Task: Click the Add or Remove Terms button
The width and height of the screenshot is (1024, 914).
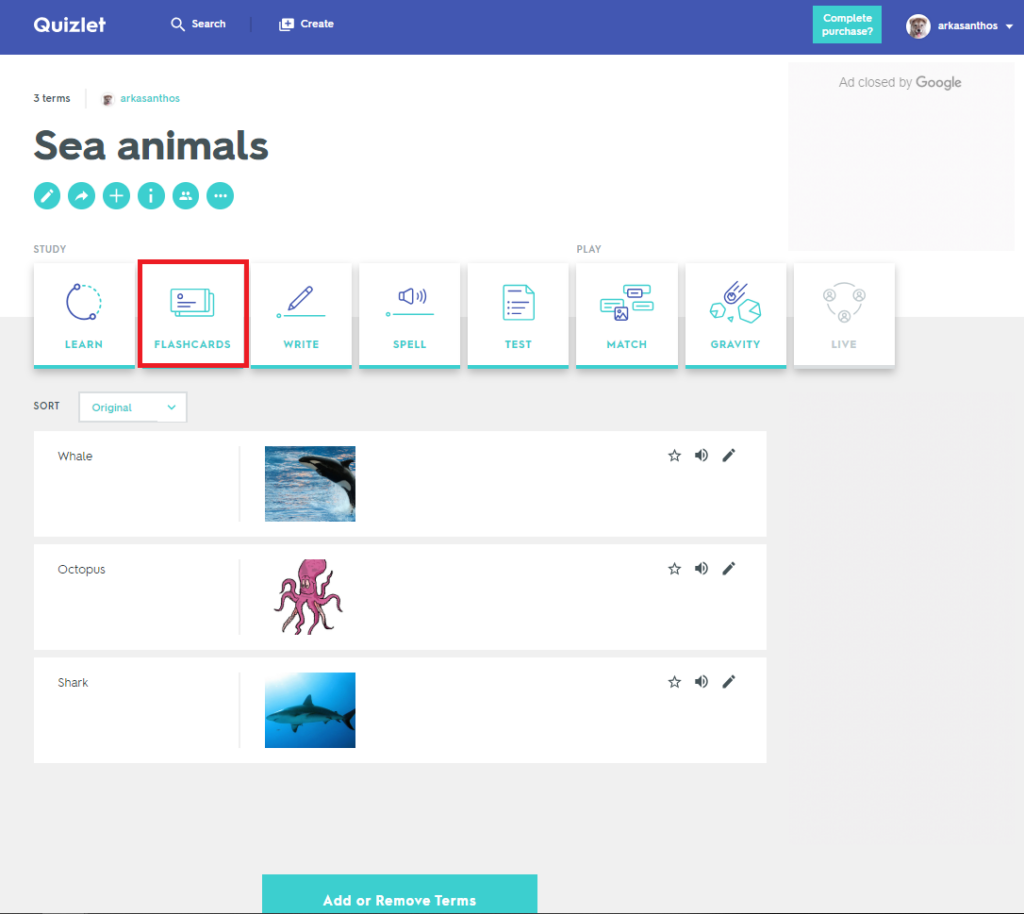Action: (x=399, y=899)
